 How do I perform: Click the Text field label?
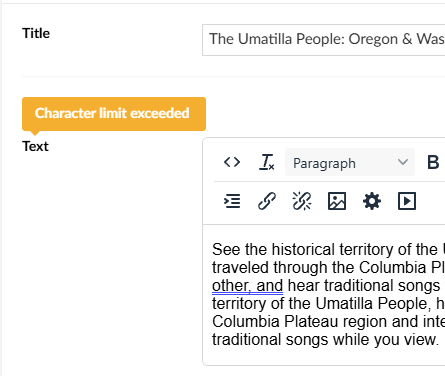pyautogui.click(x=35, y=146)
